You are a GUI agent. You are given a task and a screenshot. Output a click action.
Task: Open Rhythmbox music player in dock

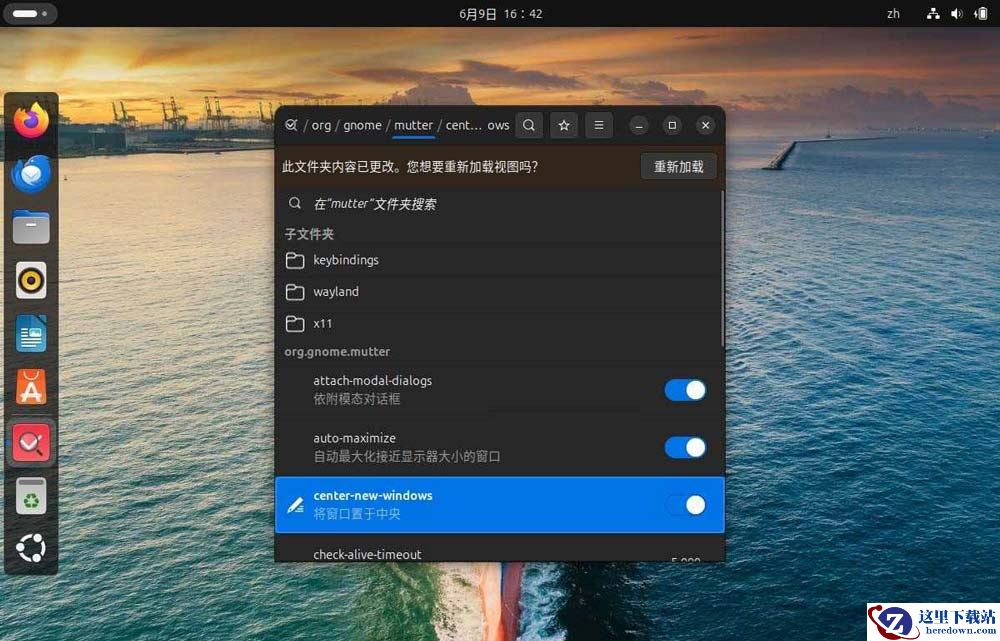[x=31, y=280]
